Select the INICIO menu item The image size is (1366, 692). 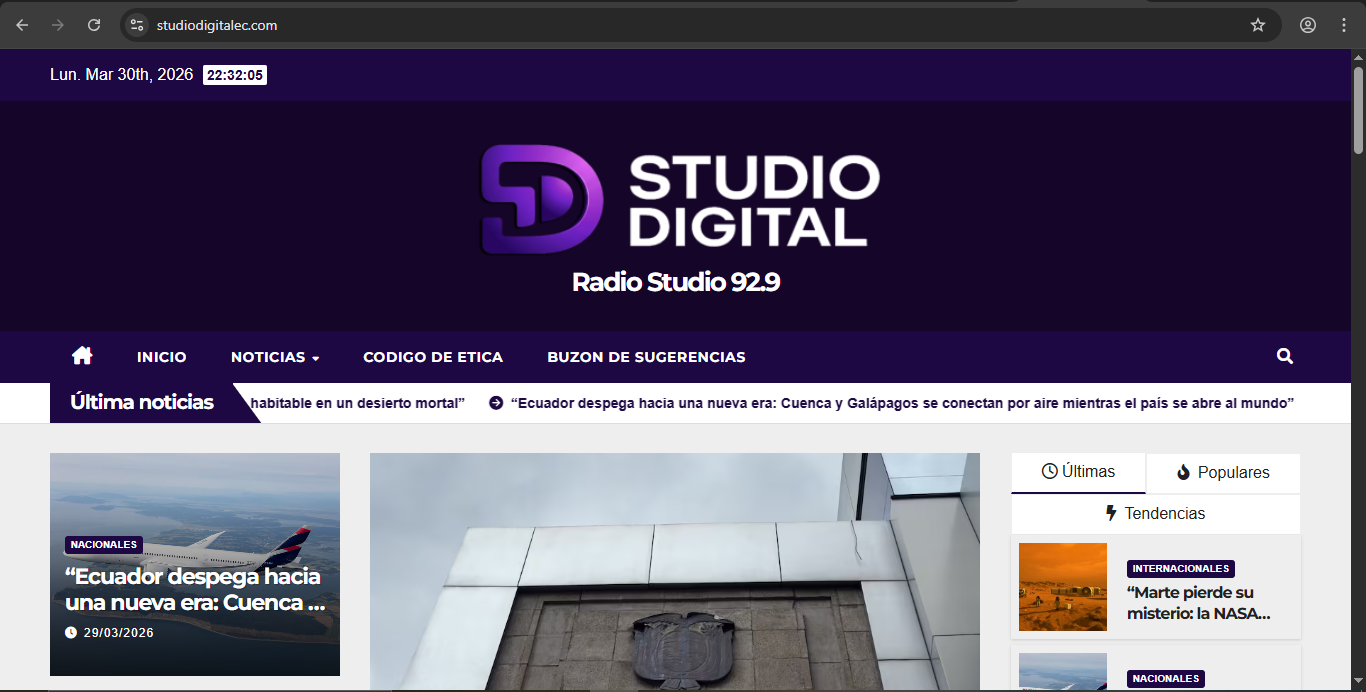[x=161, y=357]
